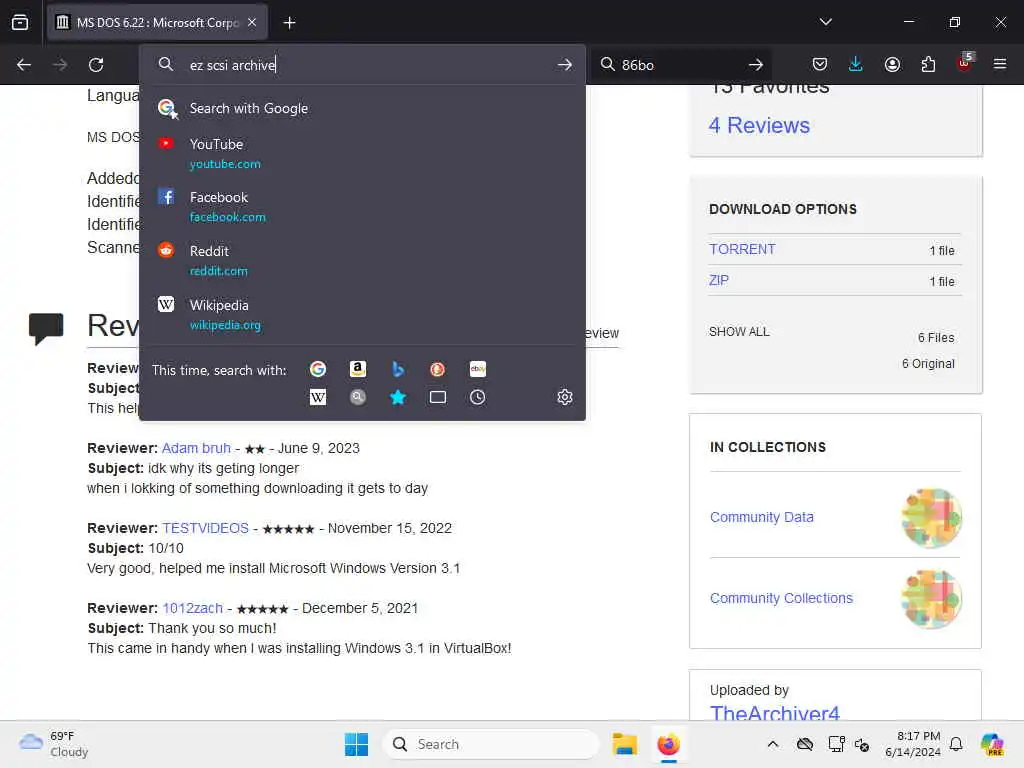Open Firefox View button in tab strip

coord(20,23)
